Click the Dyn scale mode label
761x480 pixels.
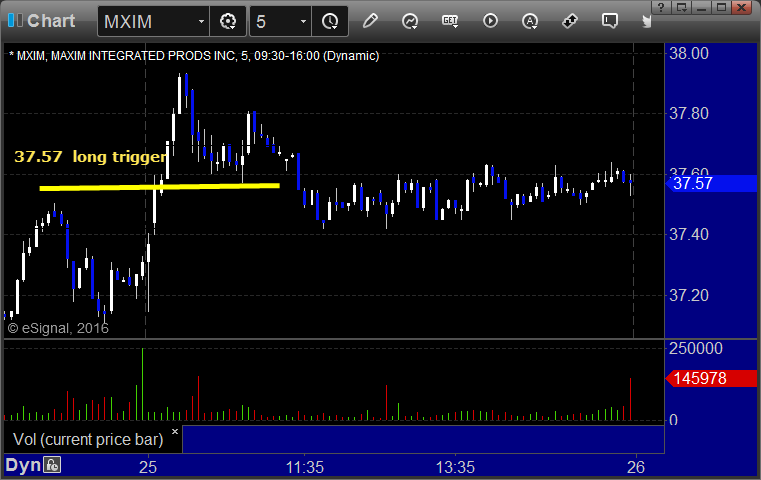click(x=23, y=465)
